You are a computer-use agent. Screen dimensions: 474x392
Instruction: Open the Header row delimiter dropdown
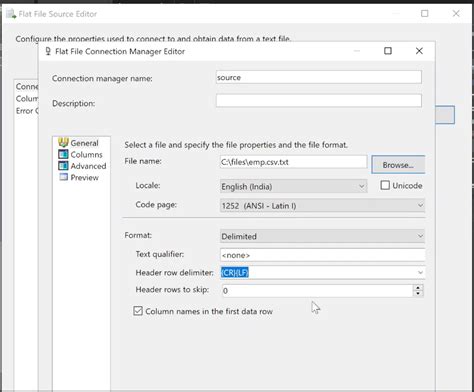pyautogui.click(x=420, y=272)
